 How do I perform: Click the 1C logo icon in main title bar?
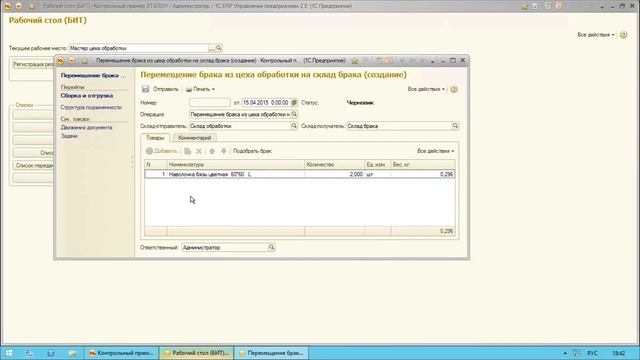click(x=7, y=6)
